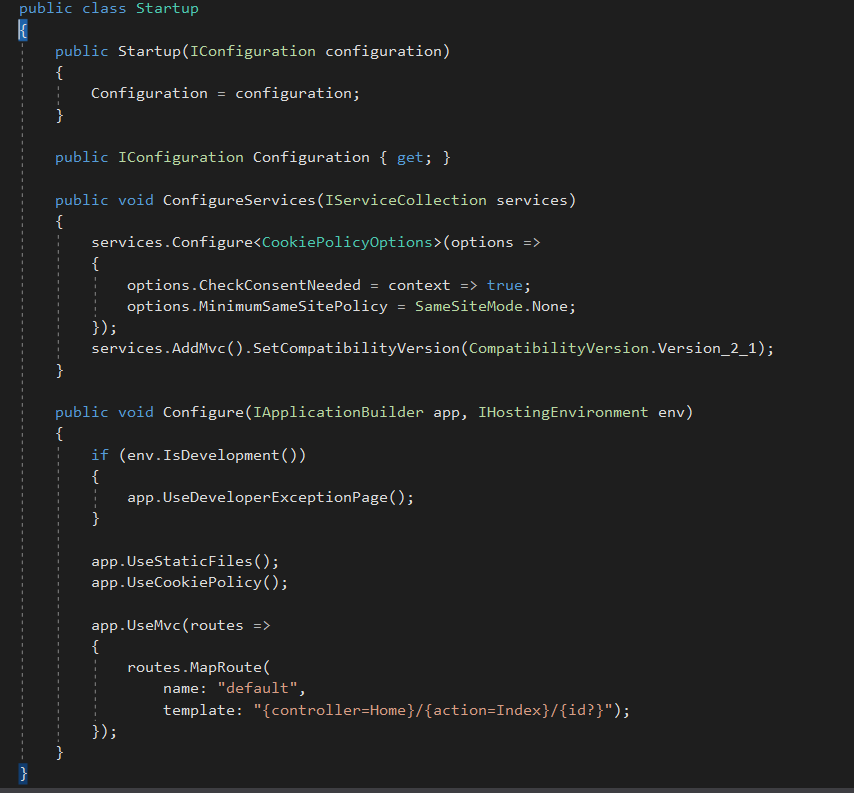Click the Configuration property name after IConfiguration

coord(311,157)
